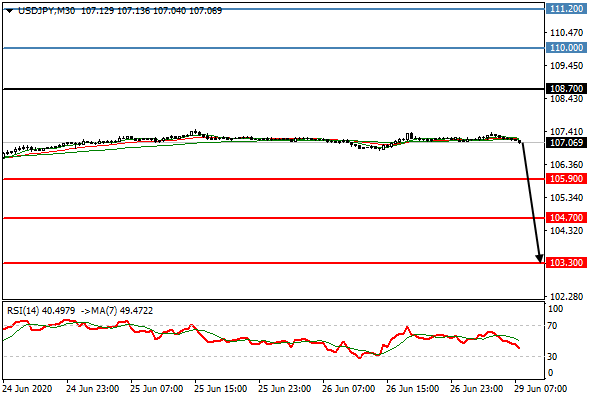590x400 pixels.
Task: Click the RSI scale value 0
Action: [550, 373]
